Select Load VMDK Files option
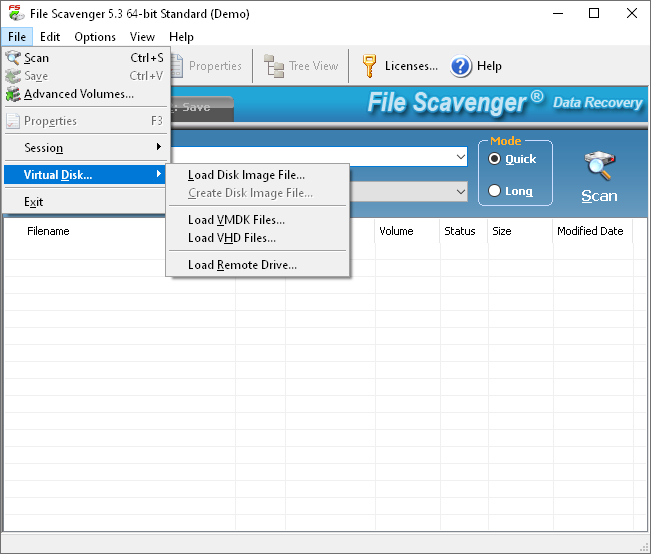Image resolution: width=651 pixels, height=554 pixels. tap(236, 220)
